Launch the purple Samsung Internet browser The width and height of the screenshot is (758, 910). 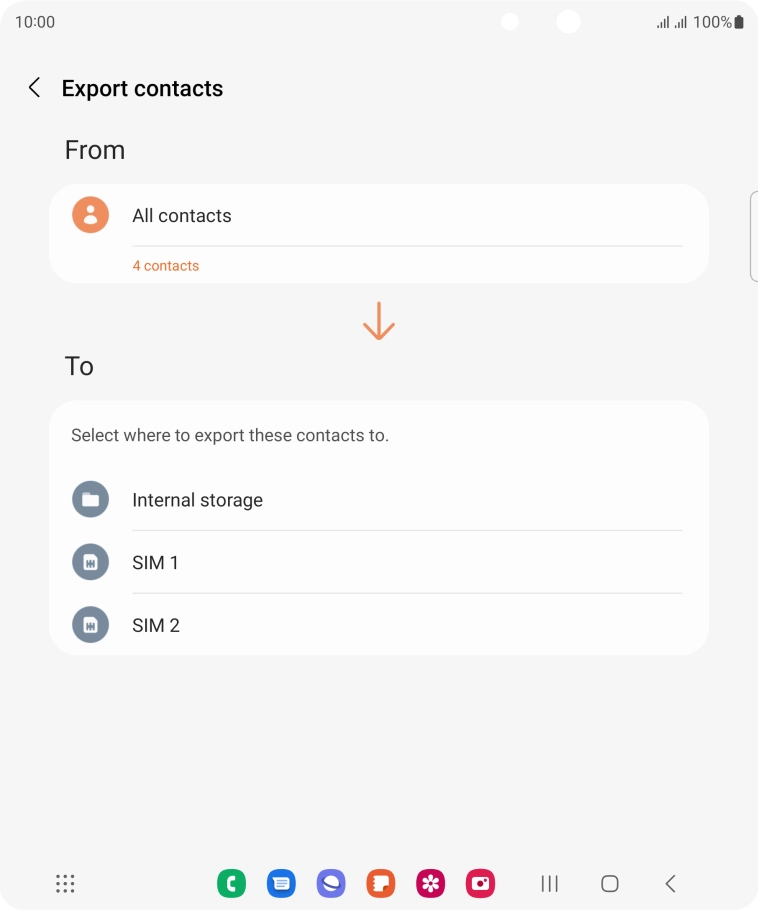[331, 883]
